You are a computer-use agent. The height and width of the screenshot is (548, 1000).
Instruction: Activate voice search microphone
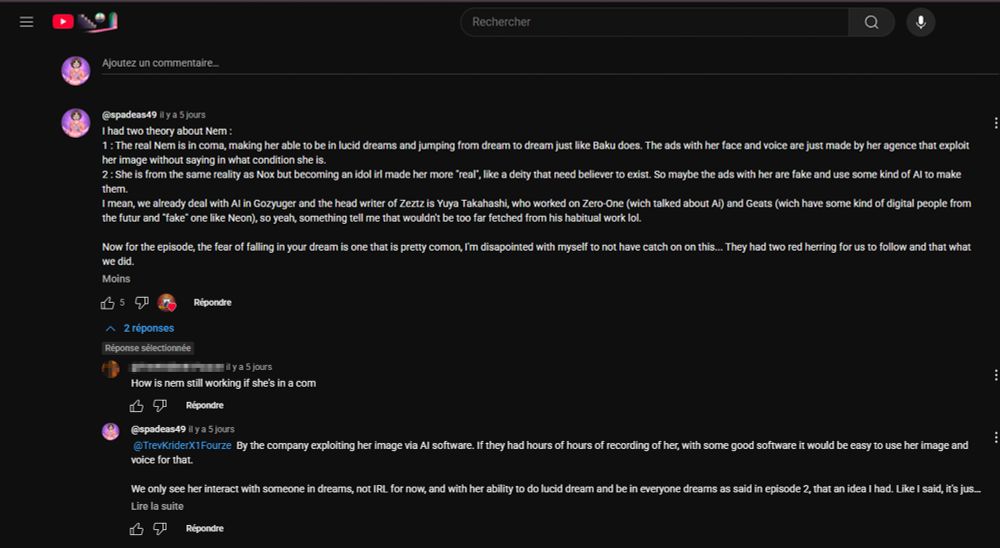point(921,22)
